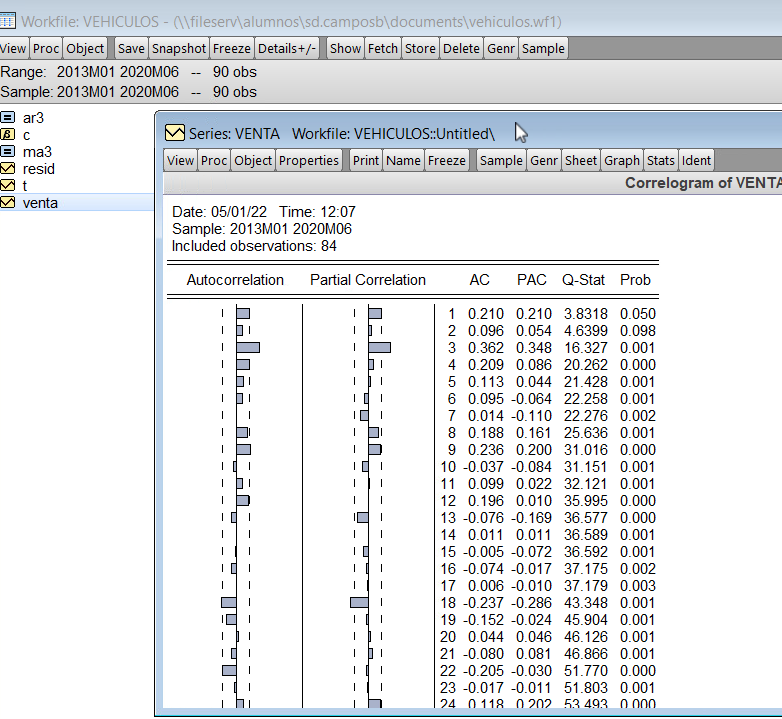Click the Q-Stat column header

point(583,280)
